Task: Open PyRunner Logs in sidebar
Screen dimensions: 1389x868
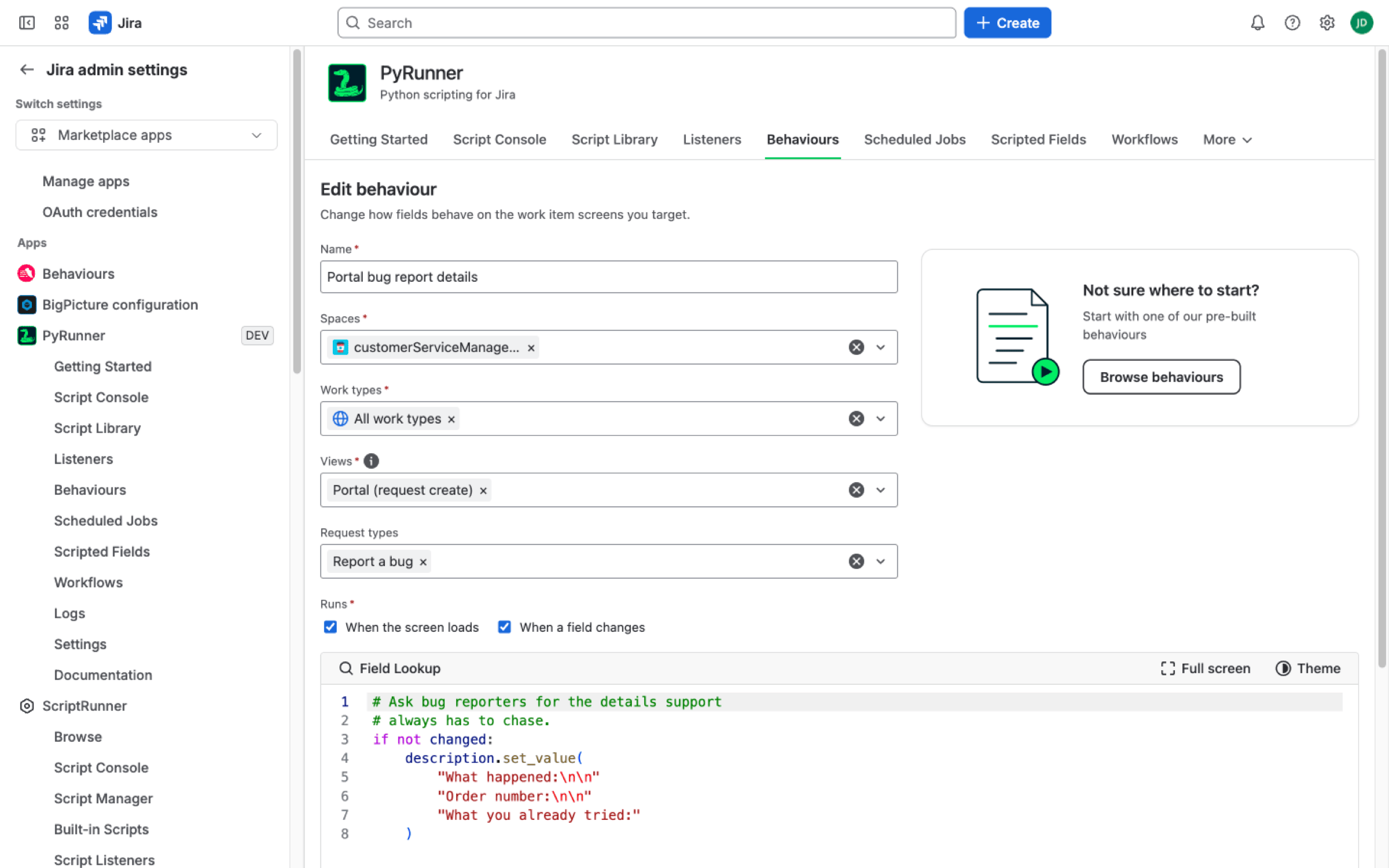Action: point(69,613)
